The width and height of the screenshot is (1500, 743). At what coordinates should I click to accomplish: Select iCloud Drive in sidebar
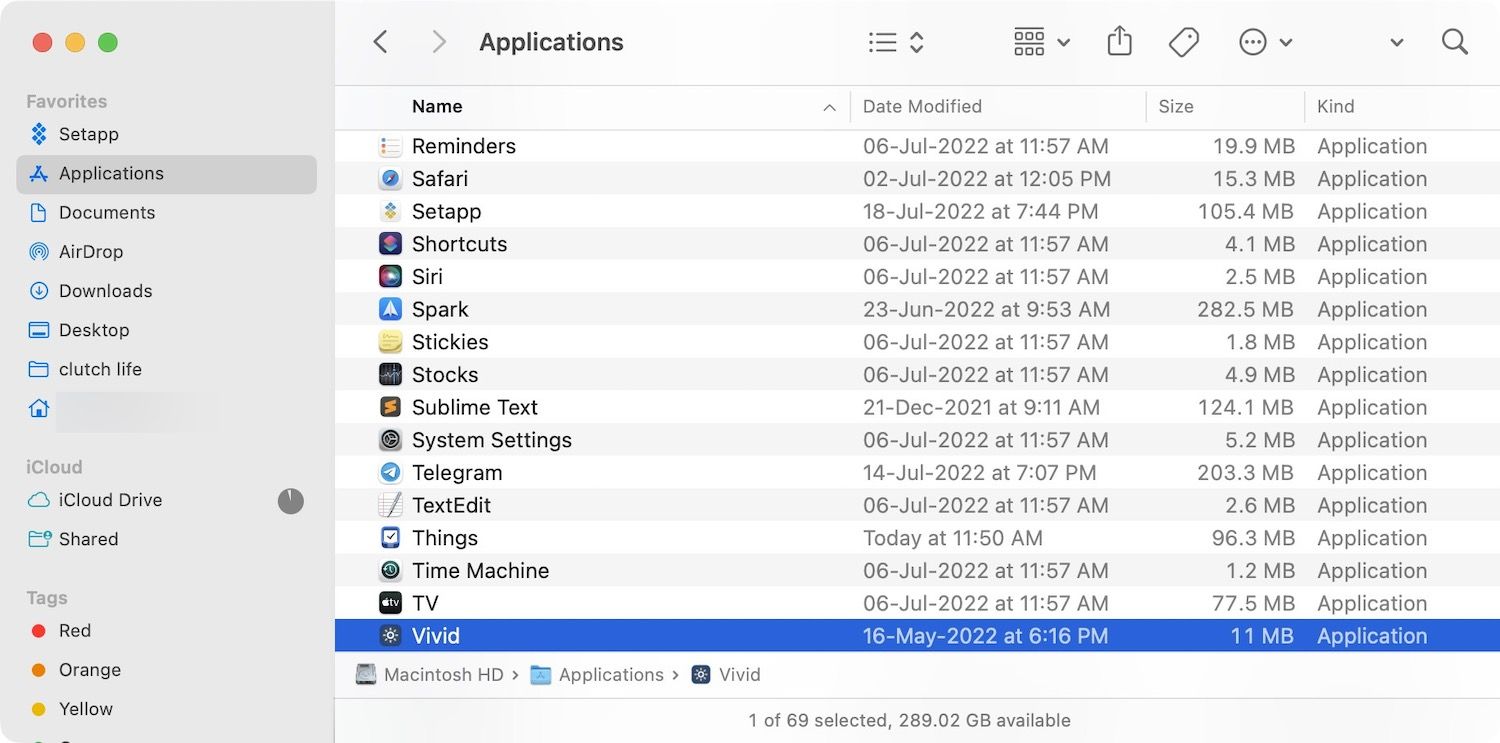(110, 500)
